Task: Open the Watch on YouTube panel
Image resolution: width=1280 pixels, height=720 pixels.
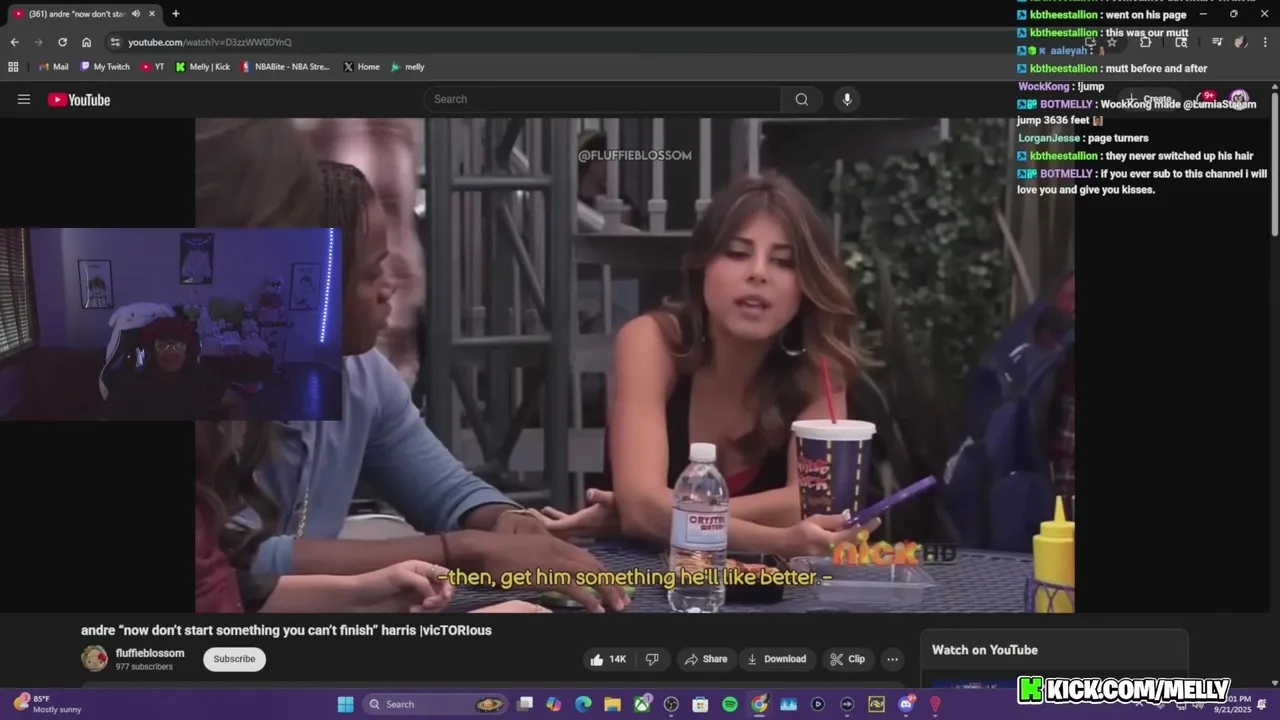Action: pos(1054,650)
